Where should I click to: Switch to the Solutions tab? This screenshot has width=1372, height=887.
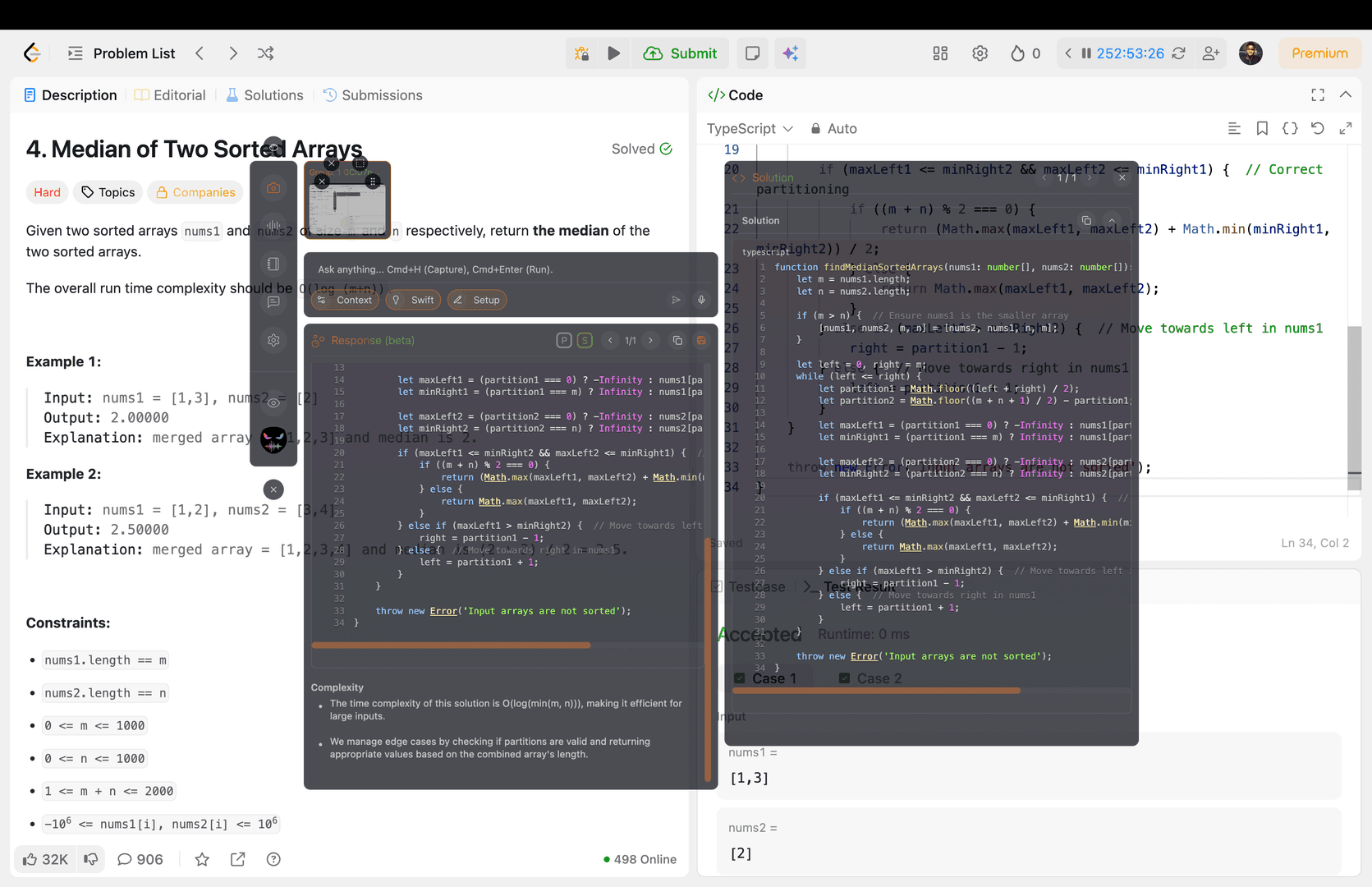[x=264, y=95]
